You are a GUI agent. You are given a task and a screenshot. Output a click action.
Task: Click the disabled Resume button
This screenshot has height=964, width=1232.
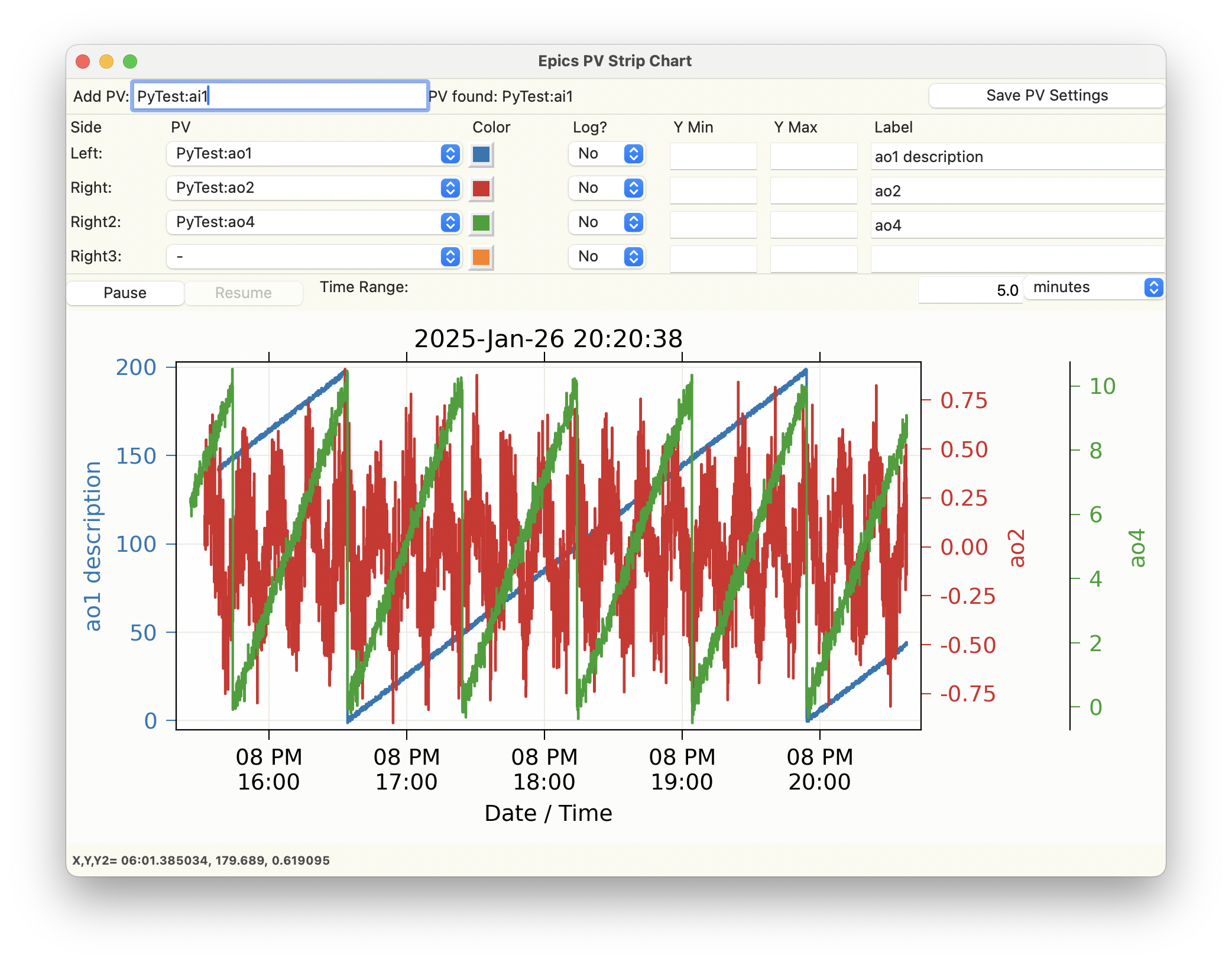tap(244, 293)
